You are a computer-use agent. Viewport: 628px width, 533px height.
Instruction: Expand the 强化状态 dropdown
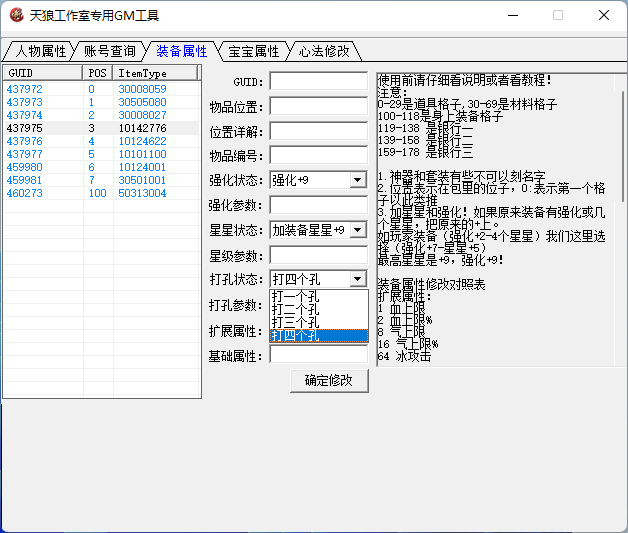coord(357,180)
